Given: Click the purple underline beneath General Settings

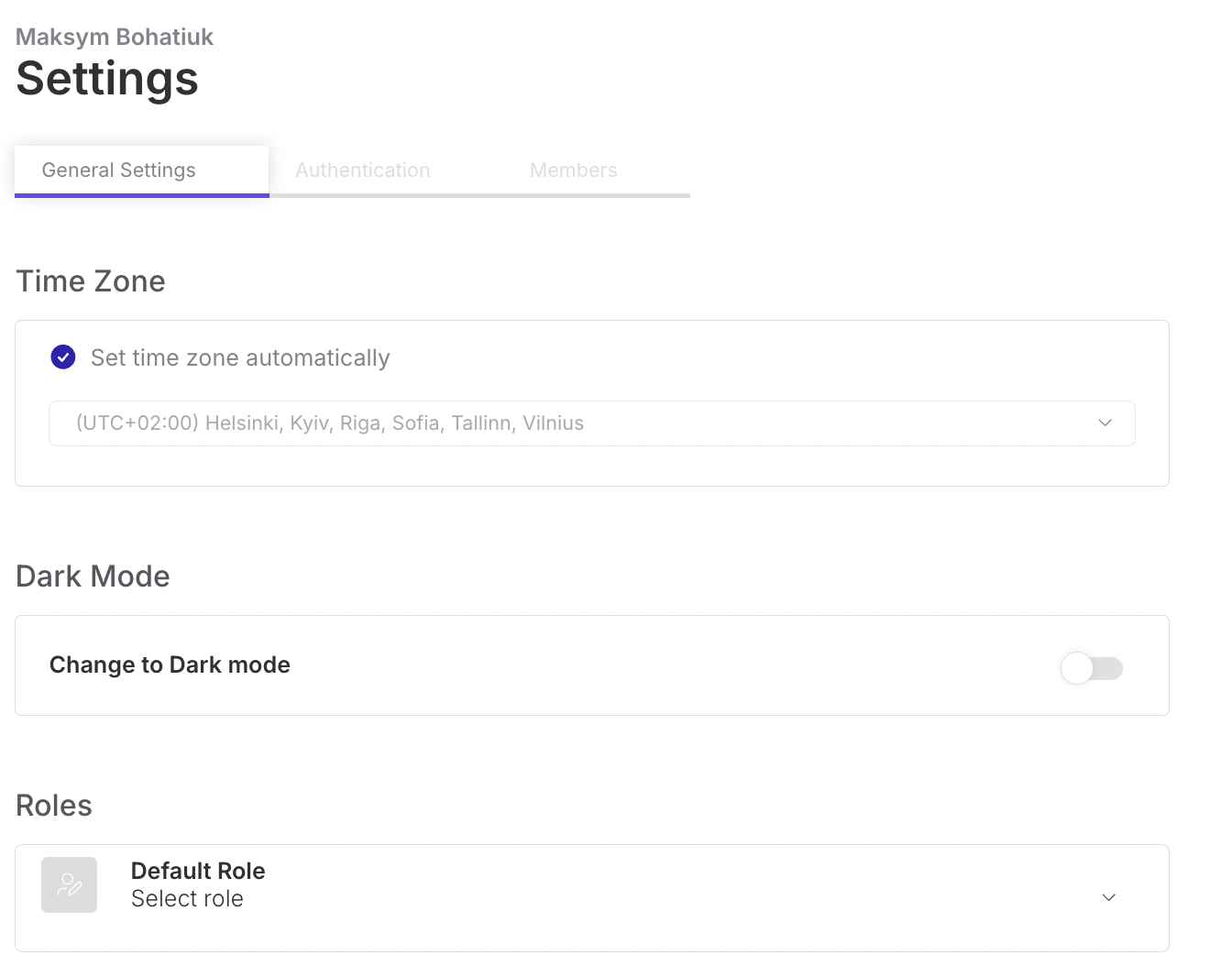Looking at the screenshot, I should pos(142,195).
